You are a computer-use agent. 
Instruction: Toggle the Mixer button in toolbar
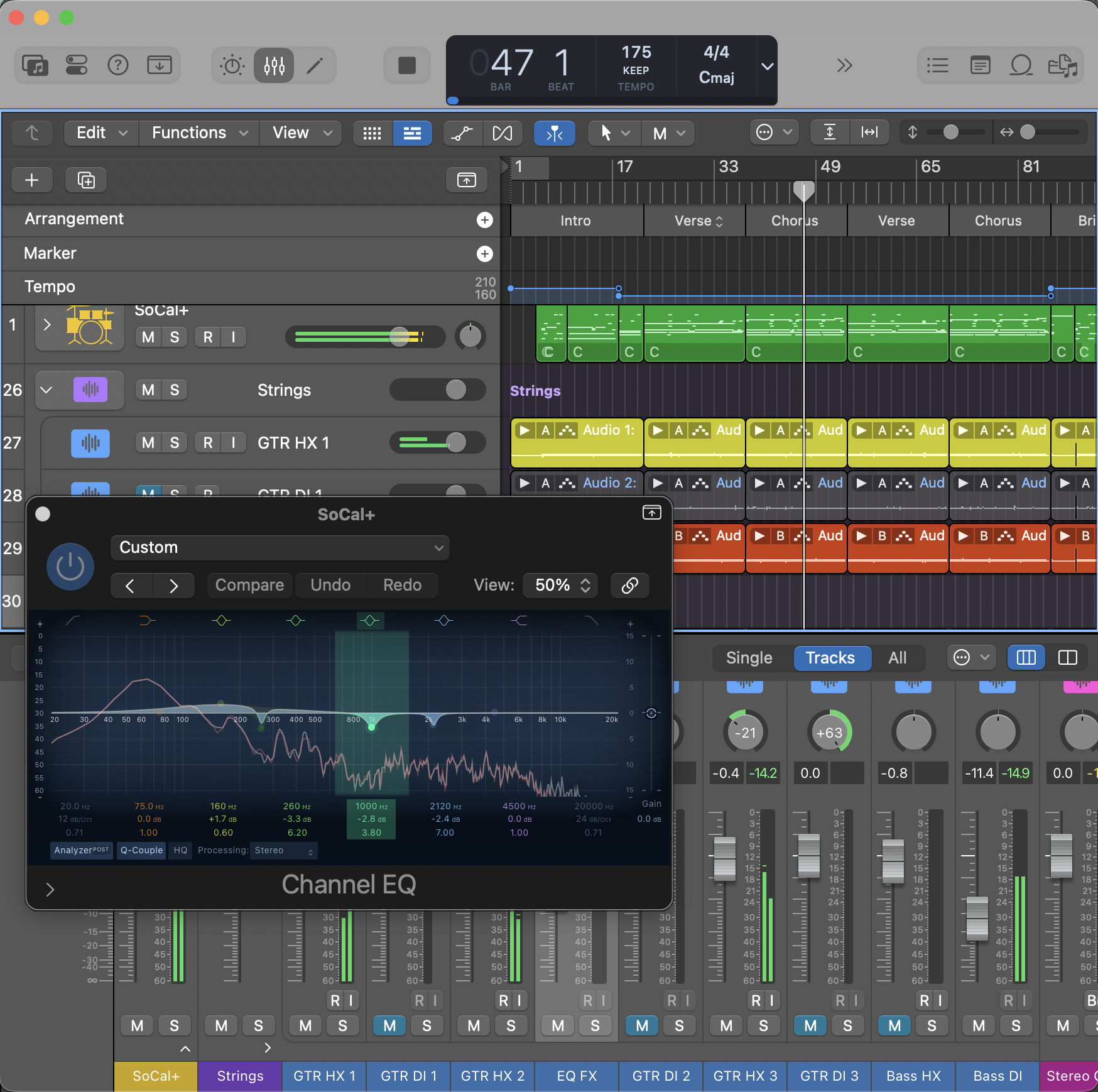[274, 65]
